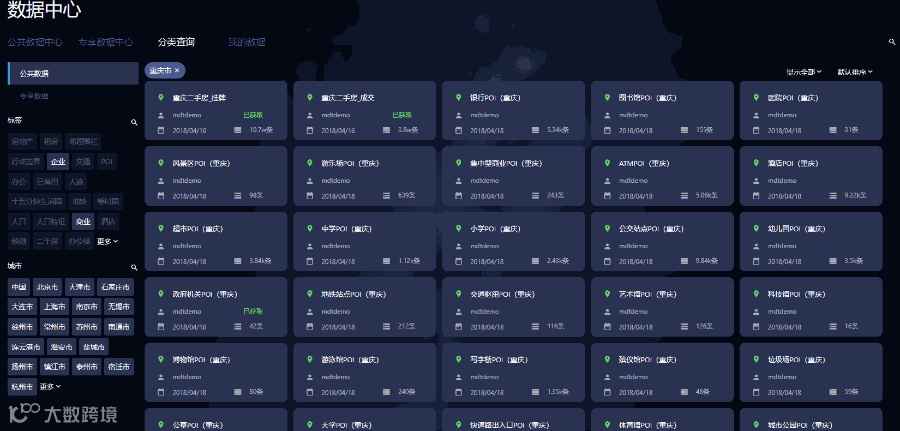
Task: Open the 集中型商业POI (重庆) dataset card
Action: pyautogui.click(x=513, y=176)
